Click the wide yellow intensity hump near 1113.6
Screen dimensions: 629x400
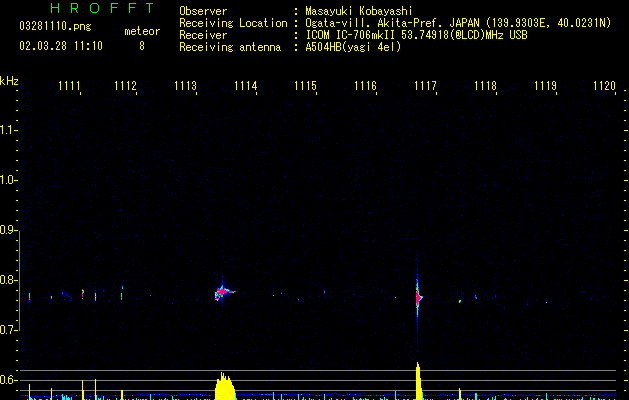click(x=225, y=386)
